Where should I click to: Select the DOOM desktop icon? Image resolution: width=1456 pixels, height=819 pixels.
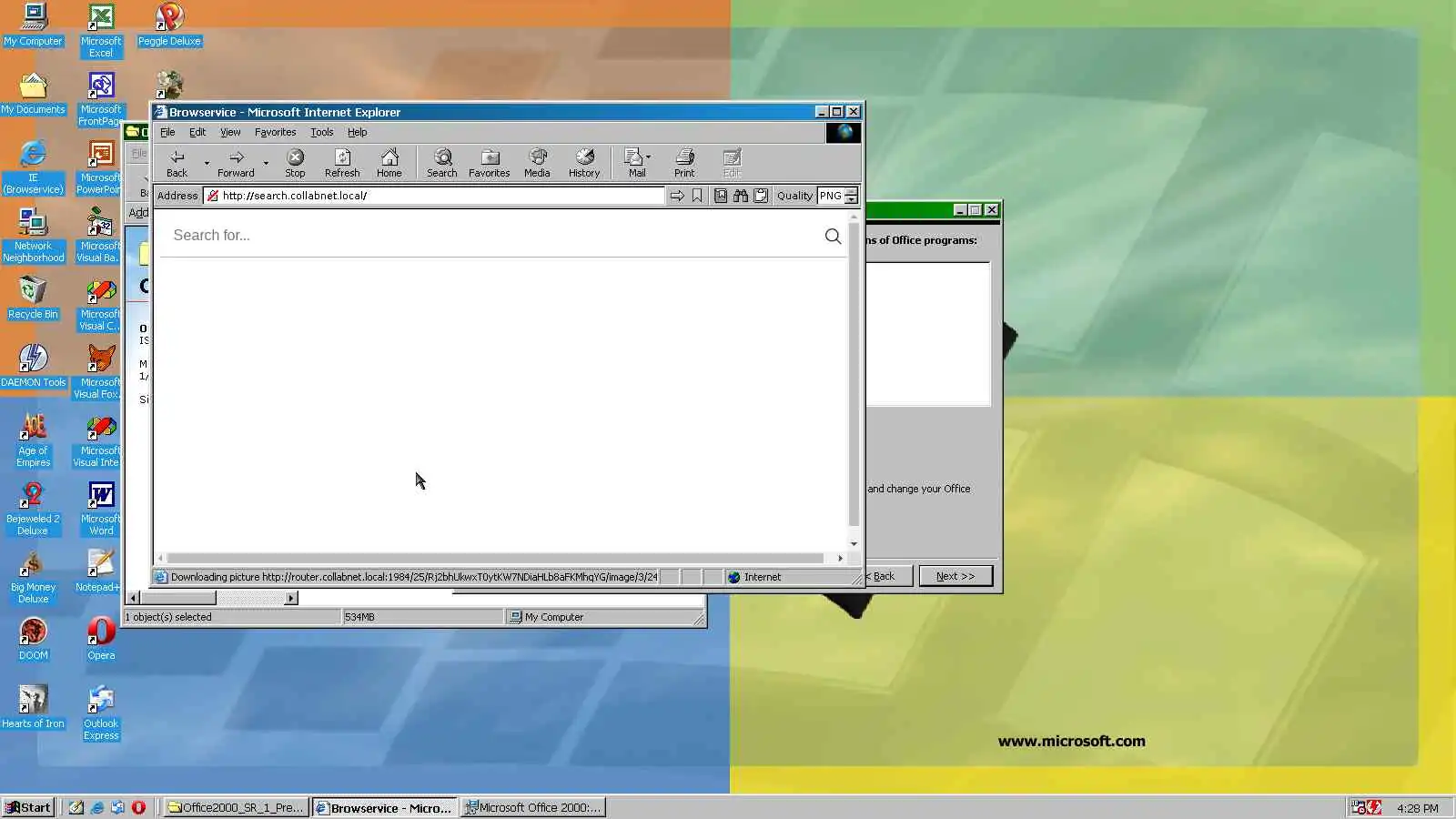tap(34, 639)
